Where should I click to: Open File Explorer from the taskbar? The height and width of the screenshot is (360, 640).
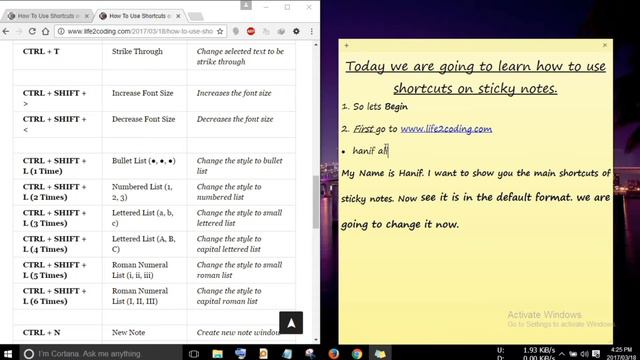click(x=218, y=353)
